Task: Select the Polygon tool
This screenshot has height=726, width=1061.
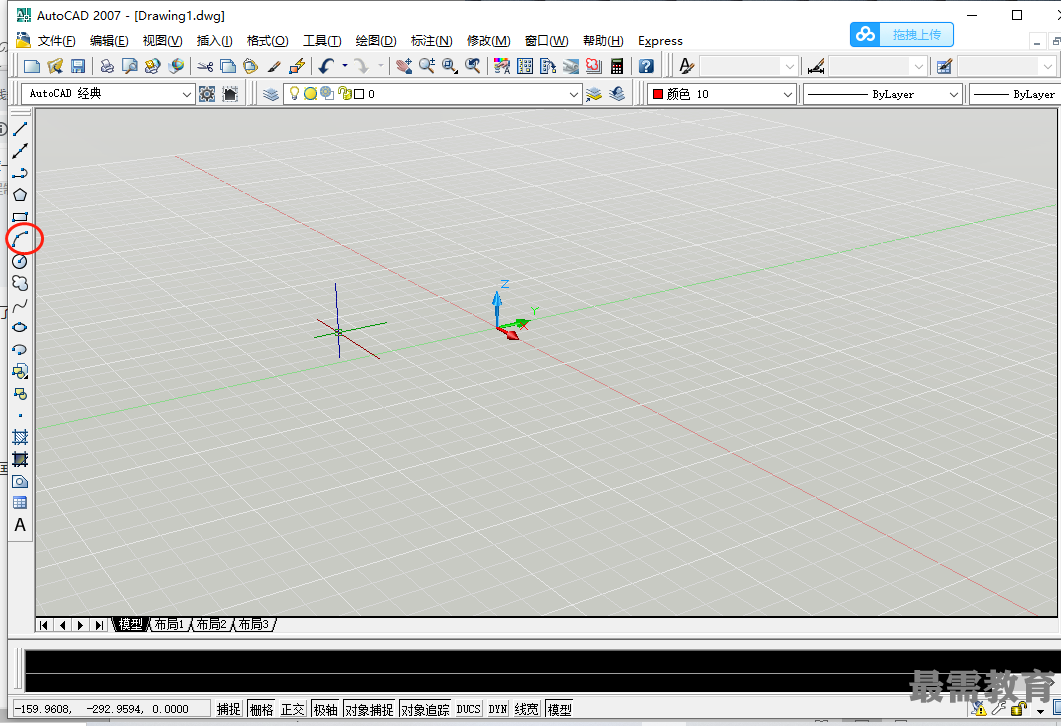Action: click(20, 195)
